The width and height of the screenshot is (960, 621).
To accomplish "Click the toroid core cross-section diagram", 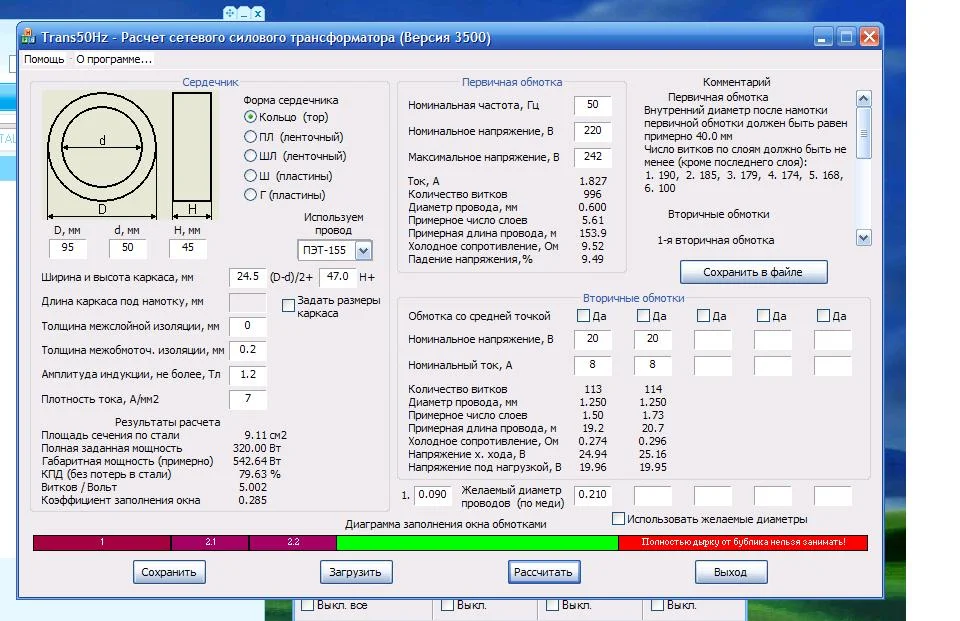I will coord(102,146).
